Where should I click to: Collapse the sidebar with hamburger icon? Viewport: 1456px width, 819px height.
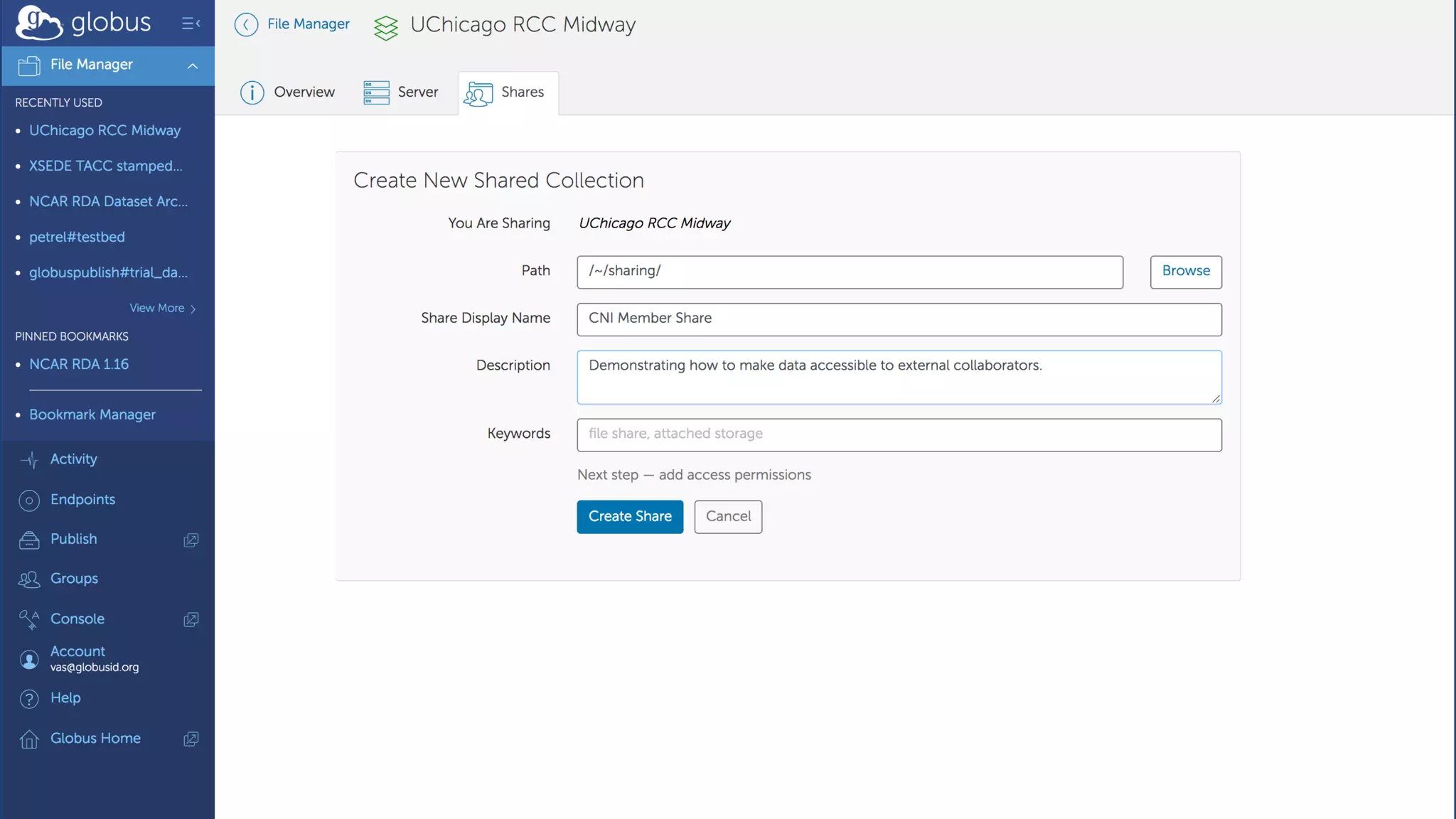point(191,23)
